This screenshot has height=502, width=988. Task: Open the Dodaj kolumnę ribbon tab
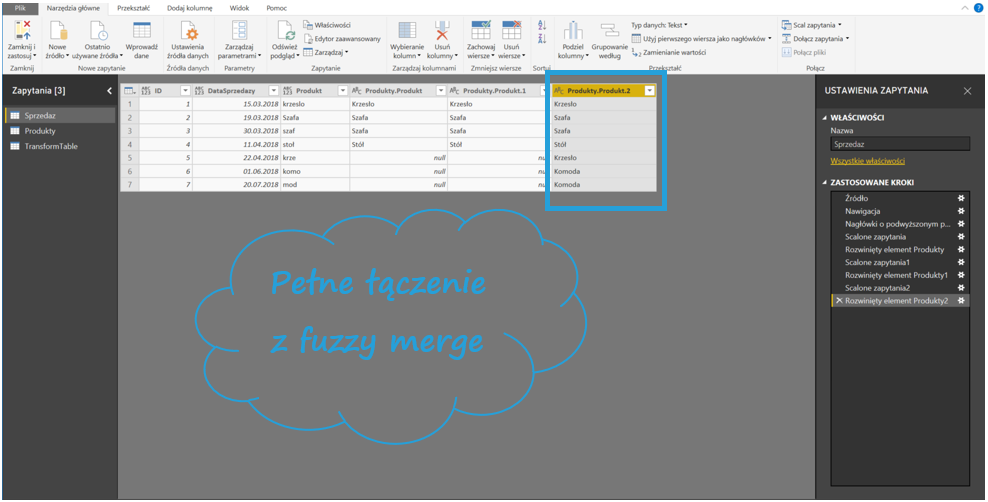coord(189,7)
